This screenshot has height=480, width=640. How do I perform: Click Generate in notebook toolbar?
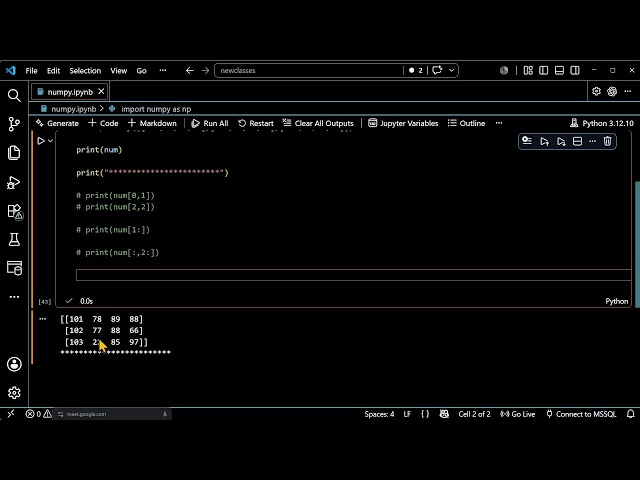[57, 123]
